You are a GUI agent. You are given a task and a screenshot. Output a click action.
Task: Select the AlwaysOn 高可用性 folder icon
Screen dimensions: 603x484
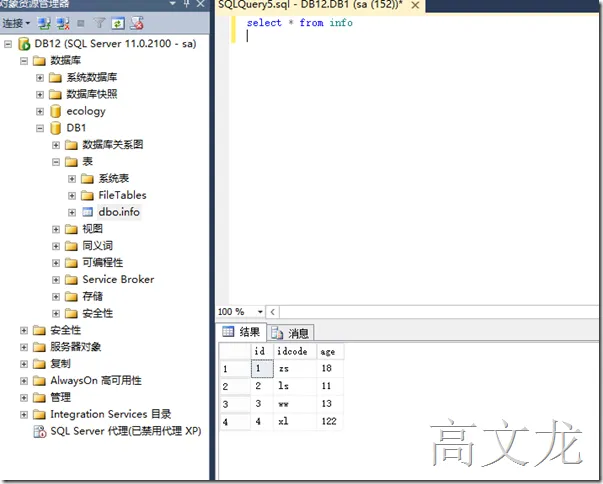pyautogui.click(x=39, y=381)
